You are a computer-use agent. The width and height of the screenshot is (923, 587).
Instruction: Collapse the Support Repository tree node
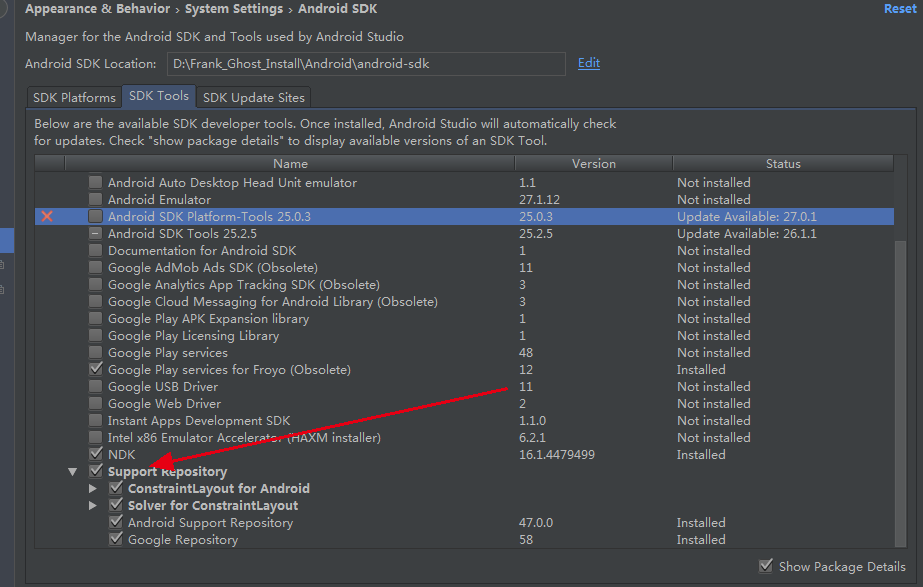(72, 472)
